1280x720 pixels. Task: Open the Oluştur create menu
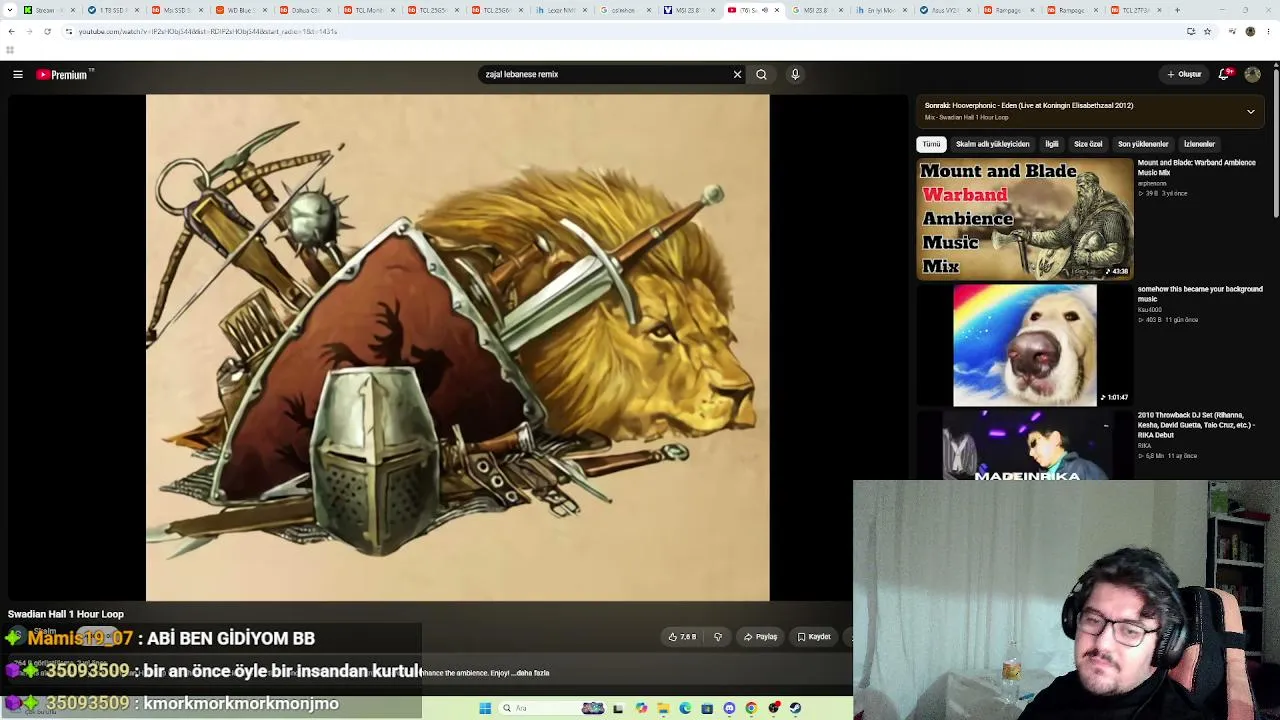tap(1184, 74)
